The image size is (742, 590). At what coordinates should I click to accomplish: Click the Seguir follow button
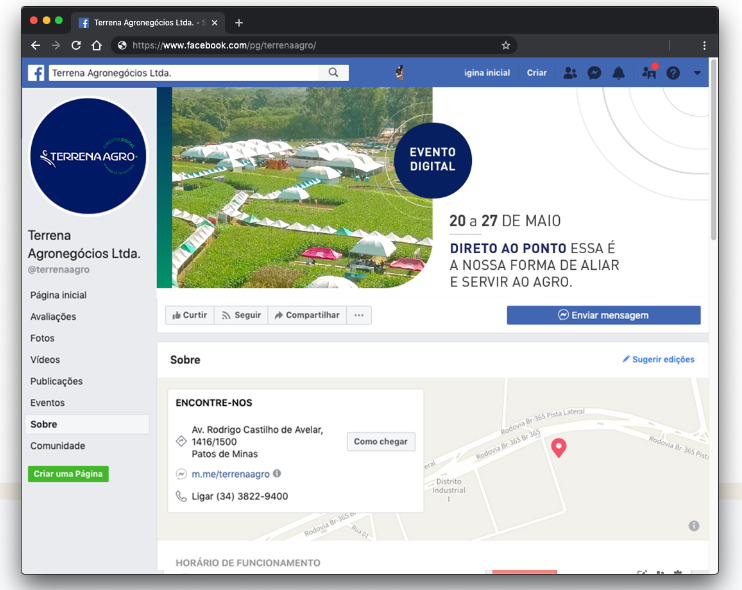click(241, 315)
